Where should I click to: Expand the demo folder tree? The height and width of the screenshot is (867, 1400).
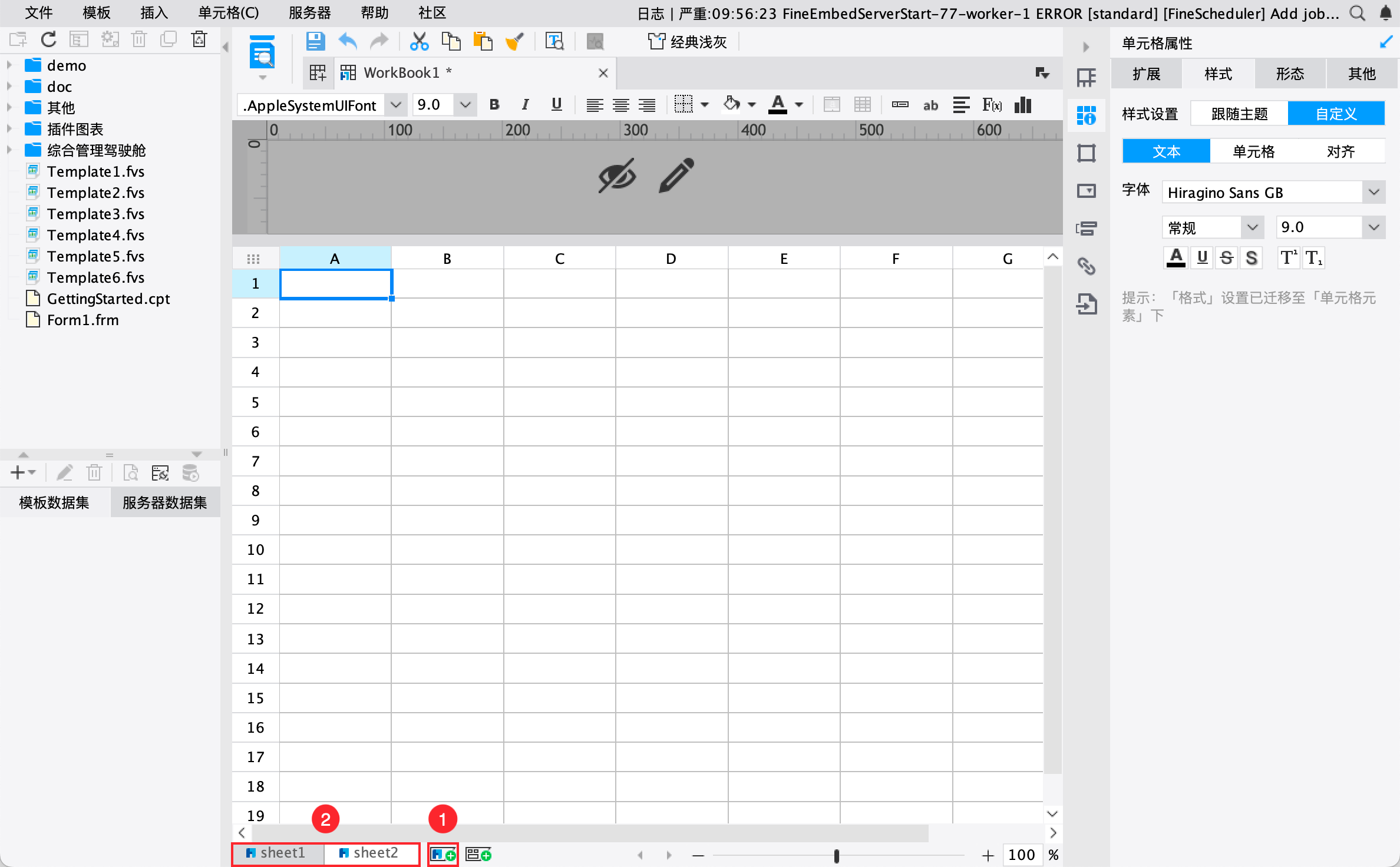tap(9, 65)
